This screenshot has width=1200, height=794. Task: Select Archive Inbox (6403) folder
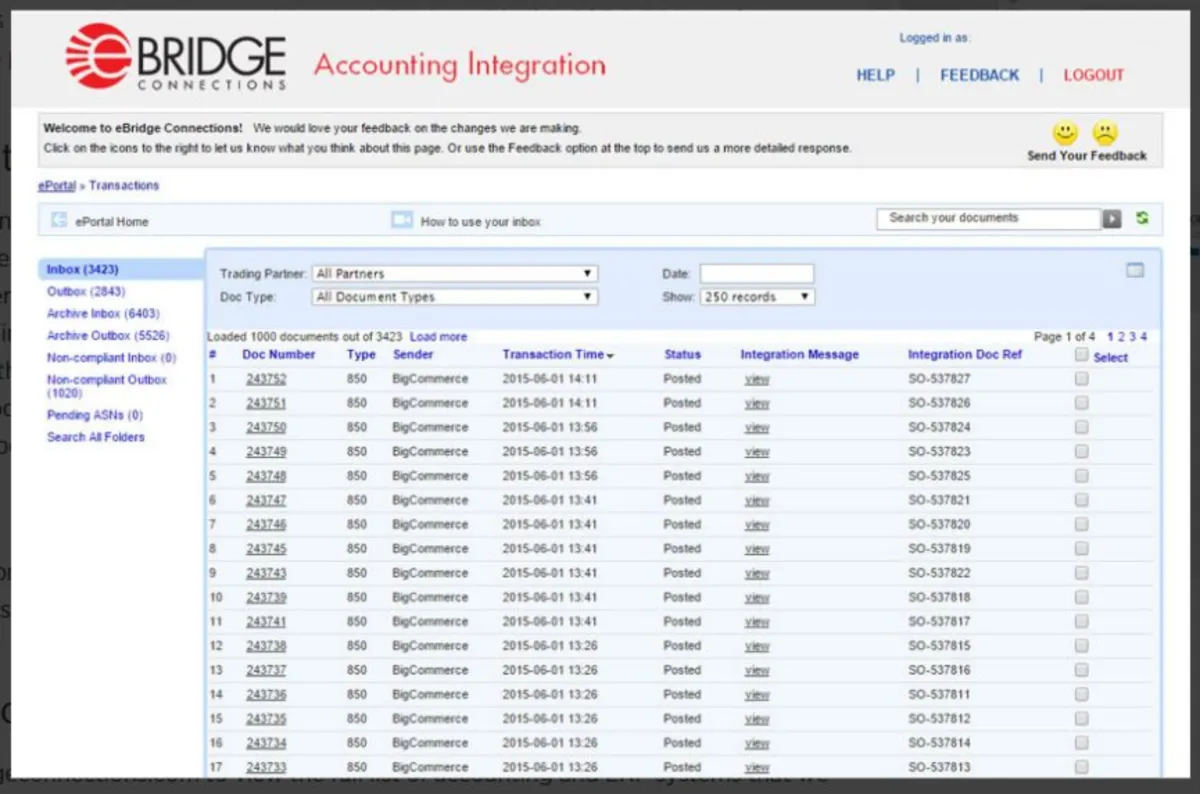click(x=103, y=314)
